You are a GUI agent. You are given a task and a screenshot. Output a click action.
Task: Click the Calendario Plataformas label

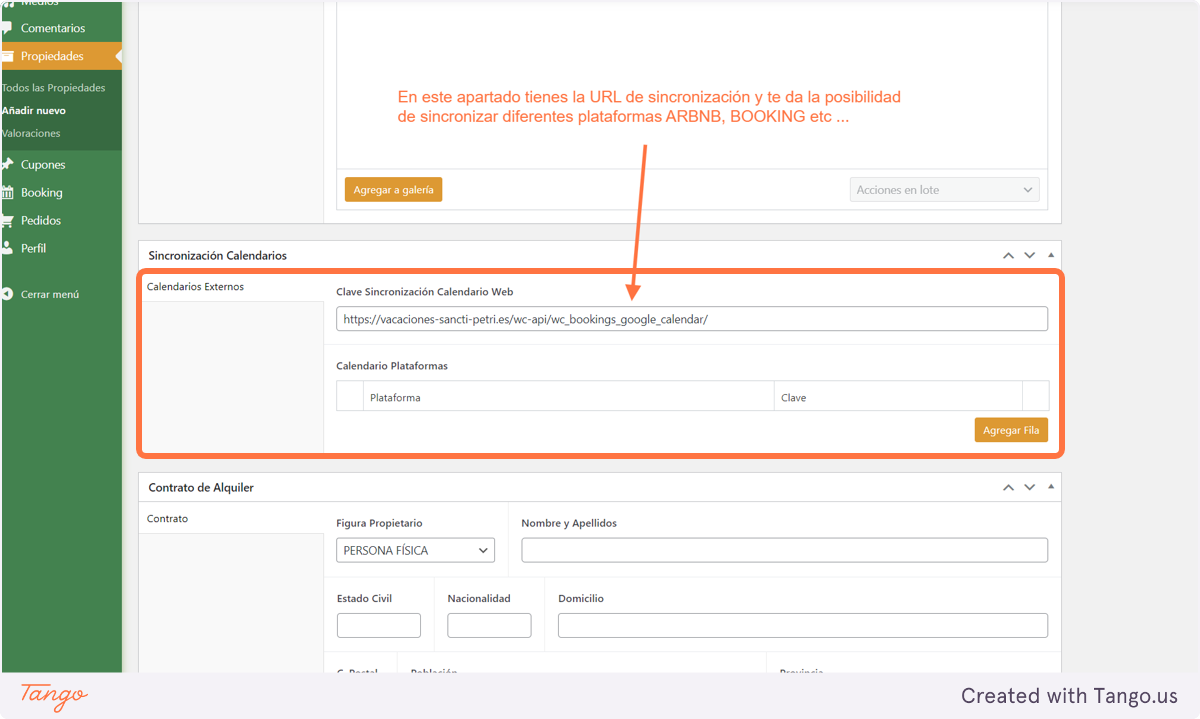click(392, 366)
